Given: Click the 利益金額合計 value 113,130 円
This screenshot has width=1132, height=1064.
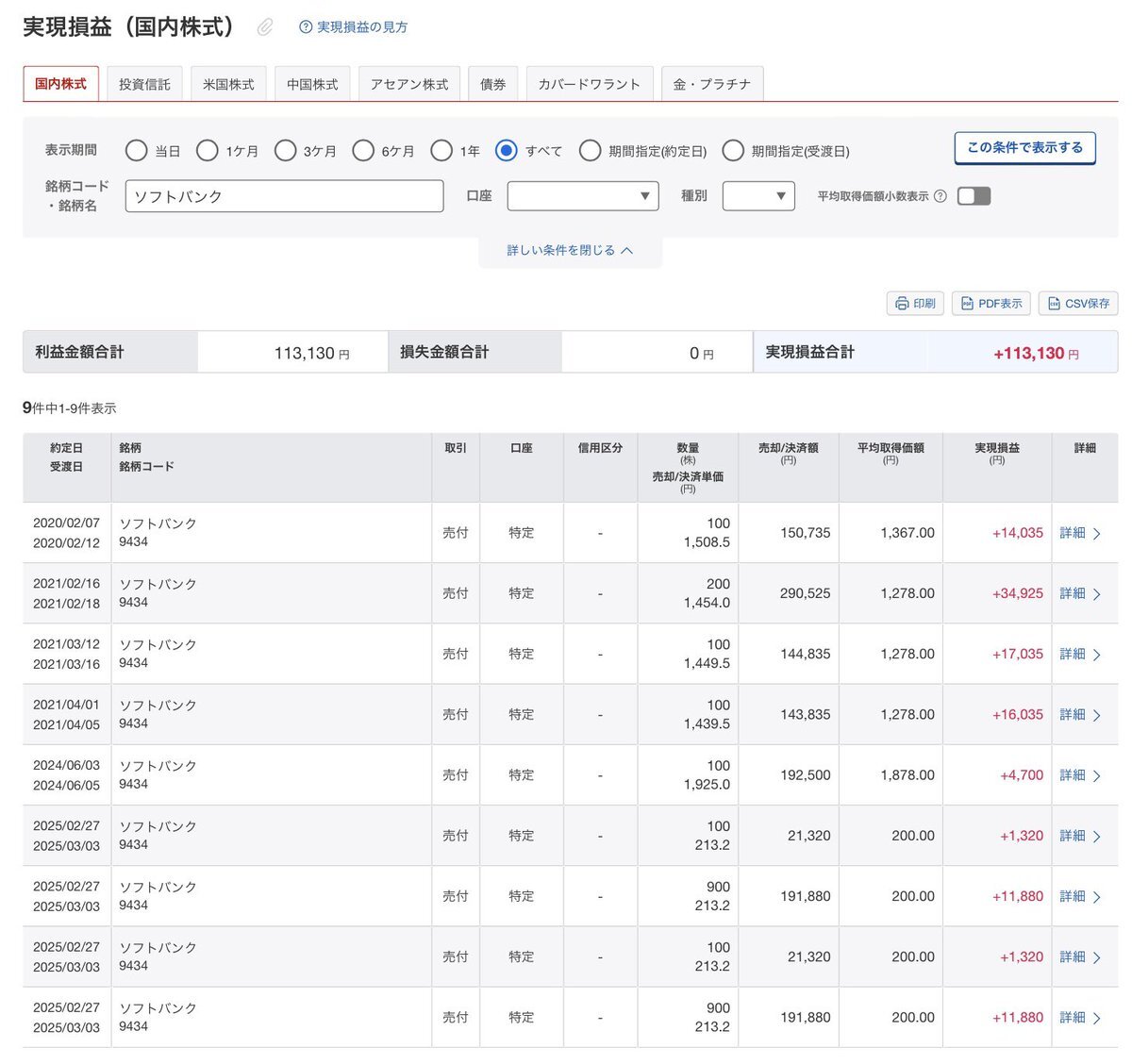Looking at the screenshot, I should [x=311, y=354].
